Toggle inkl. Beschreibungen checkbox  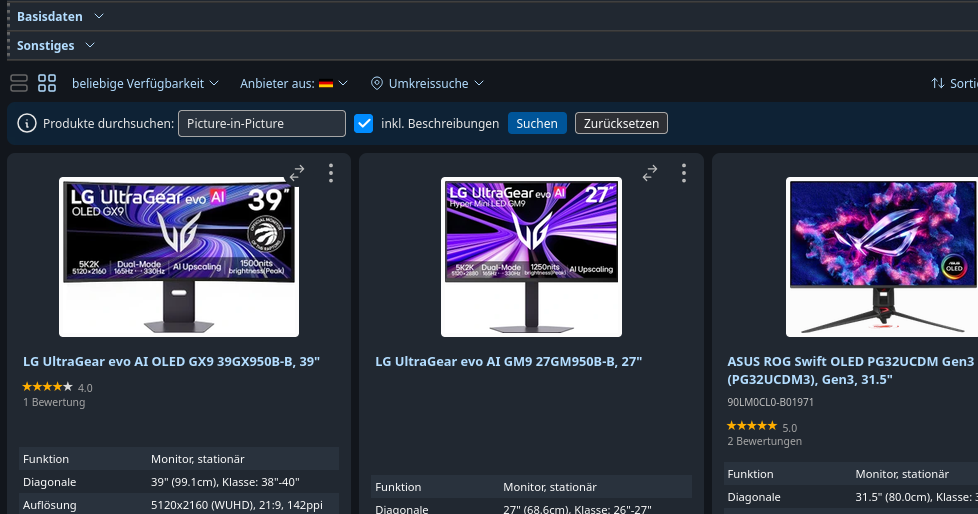364,124
